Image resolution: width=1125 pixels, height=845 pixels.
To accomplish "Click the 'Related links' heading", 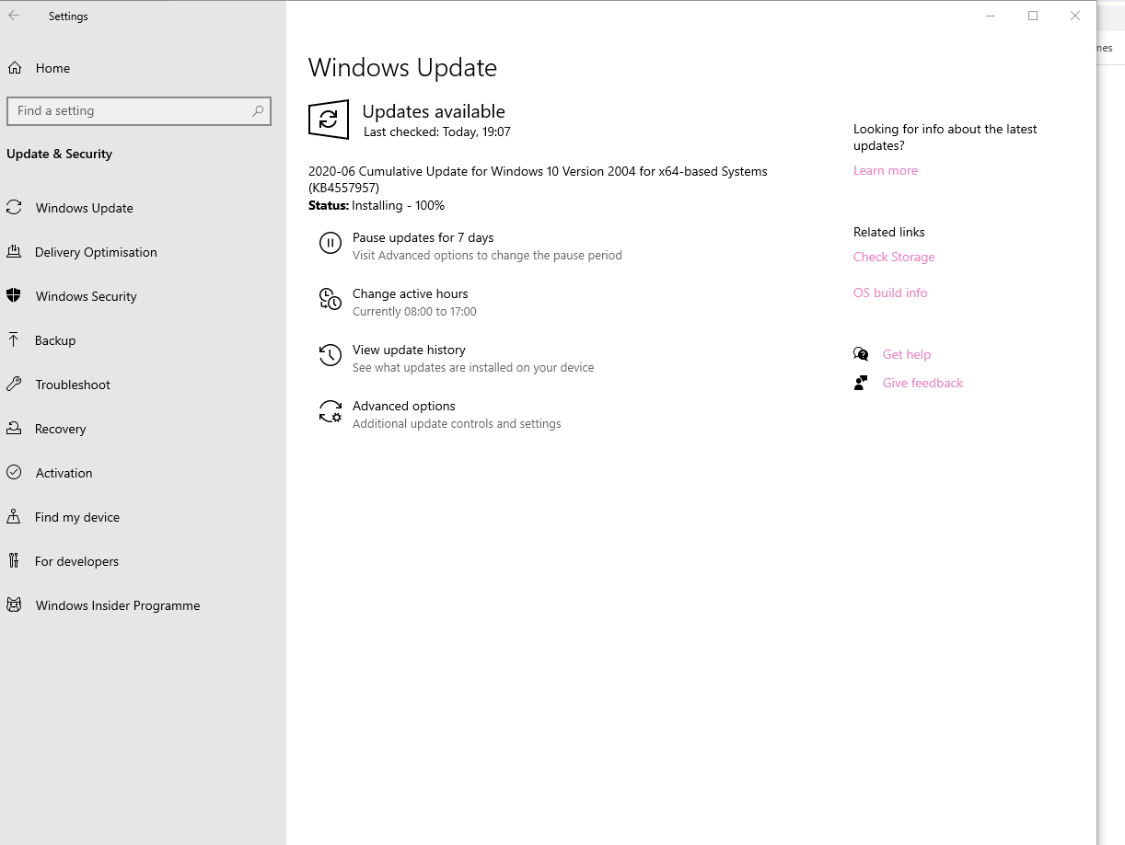I will (x=889, y=232).
